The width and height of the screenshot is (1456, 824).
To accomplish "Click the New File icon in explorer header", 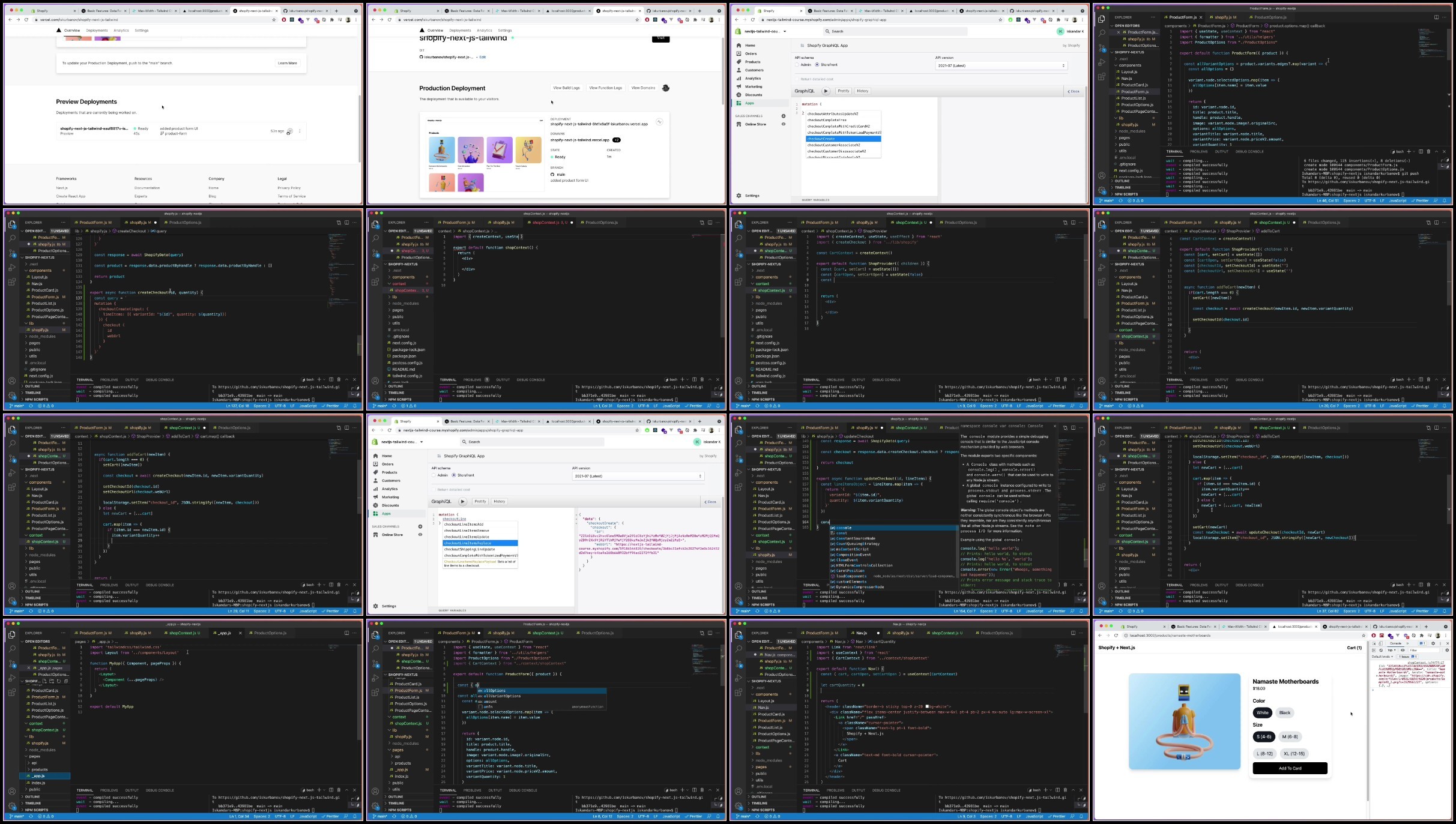I will click(x=44, y=681).
